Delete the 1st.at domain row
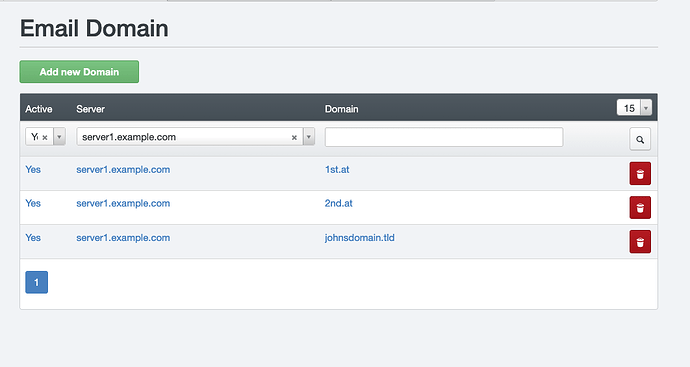This screenshot has height=367, width=690. pyautogui.click(x=640, y=173)
